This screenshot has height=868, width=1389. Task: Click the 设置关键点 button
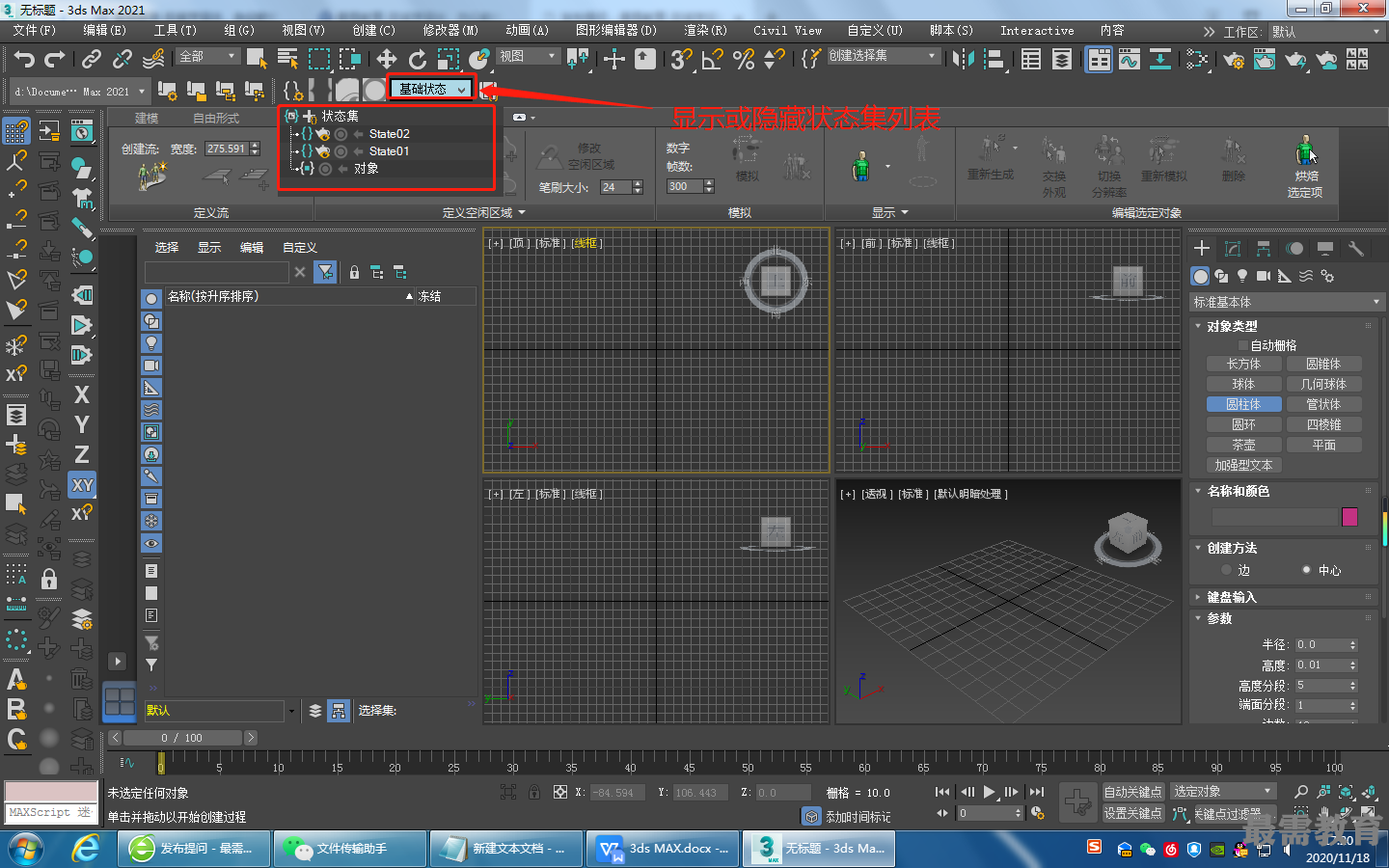click(1133, 814)
